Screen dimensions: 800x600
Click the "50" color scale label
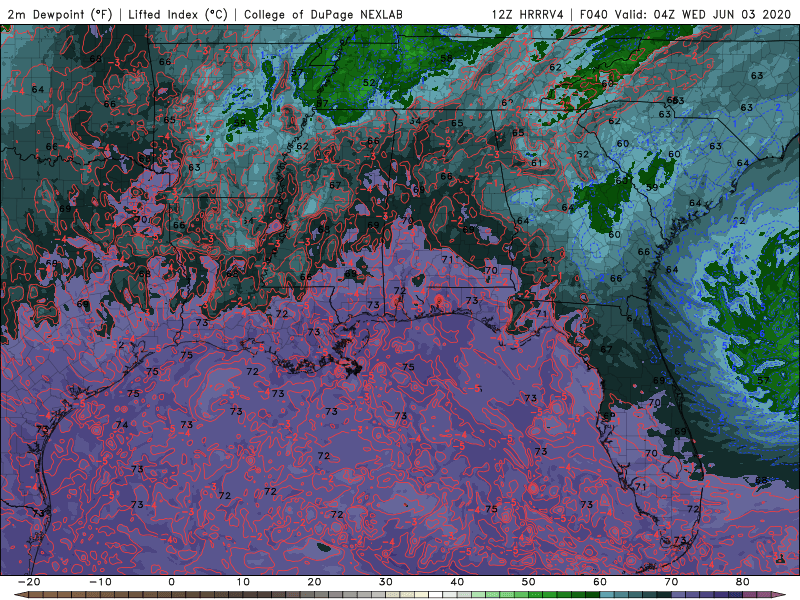529,582
